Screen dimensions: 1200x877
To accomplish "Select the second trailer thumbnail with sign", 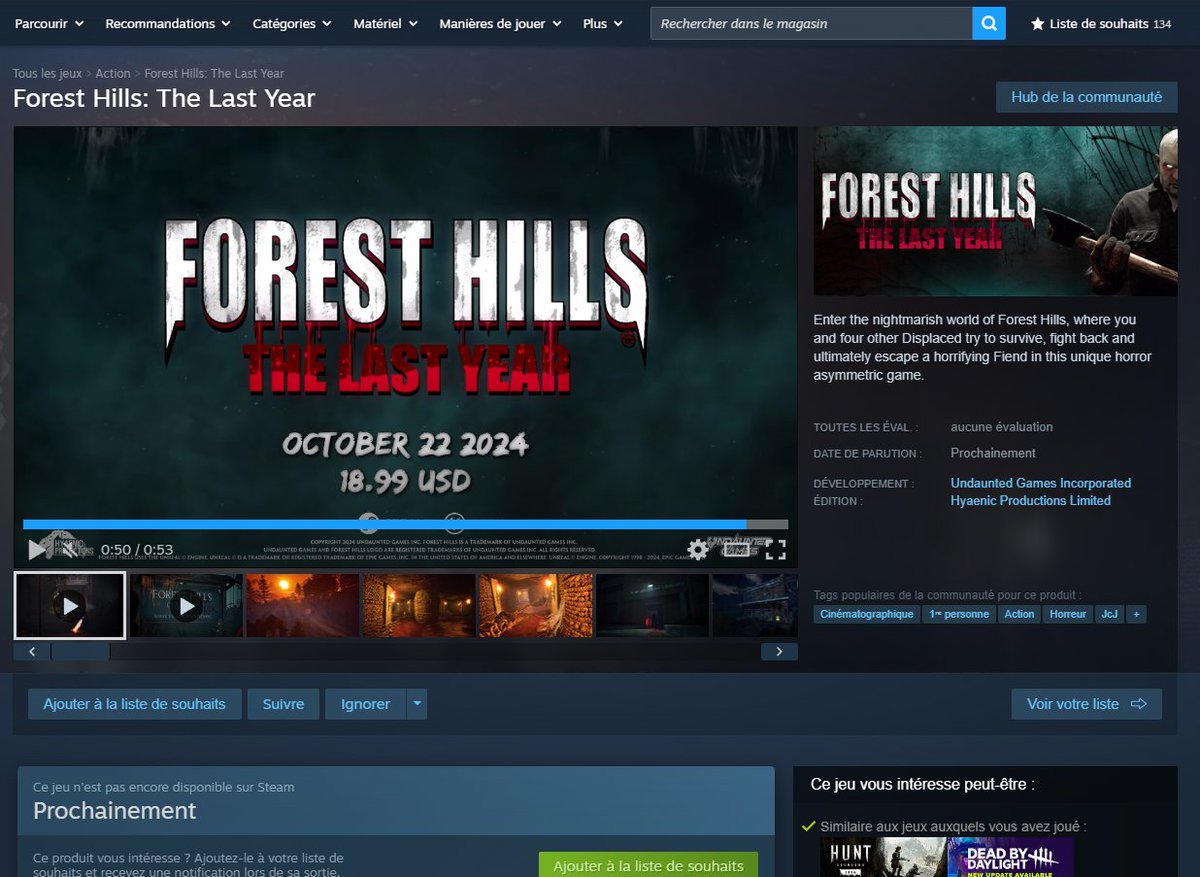I will pos(186,605).
